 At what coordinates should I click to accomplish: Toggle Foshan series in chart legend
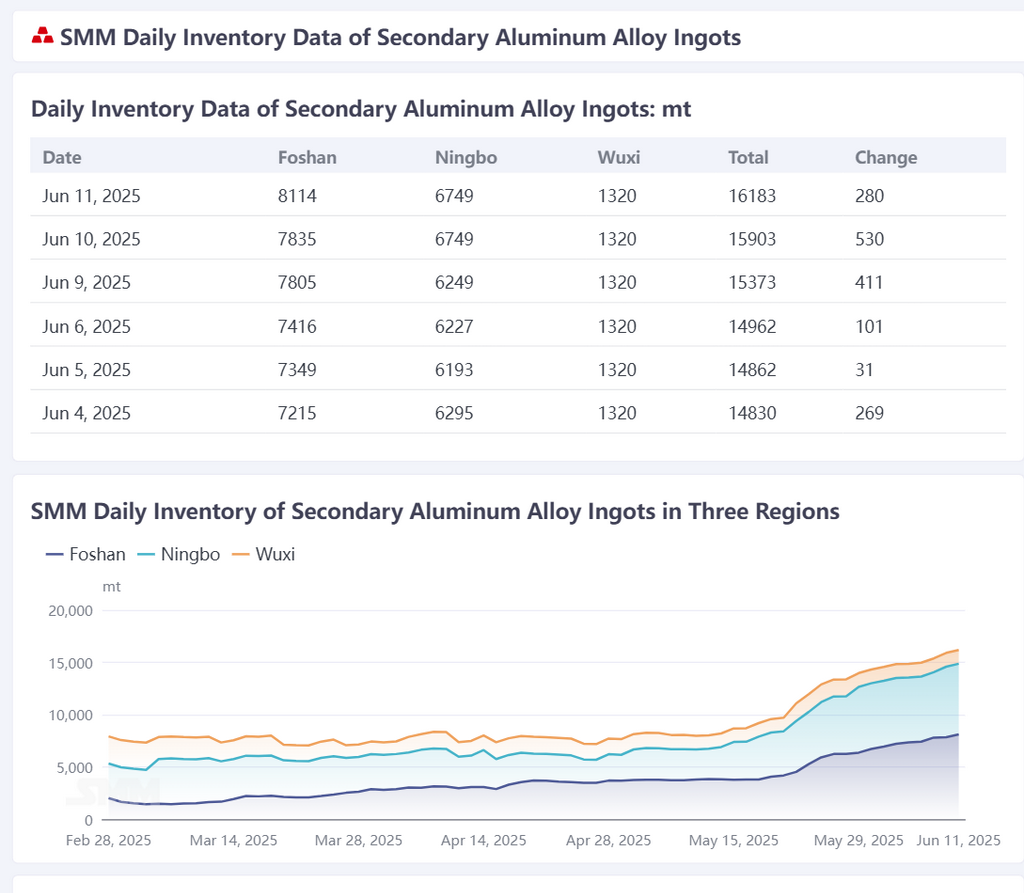click(86, 554)
